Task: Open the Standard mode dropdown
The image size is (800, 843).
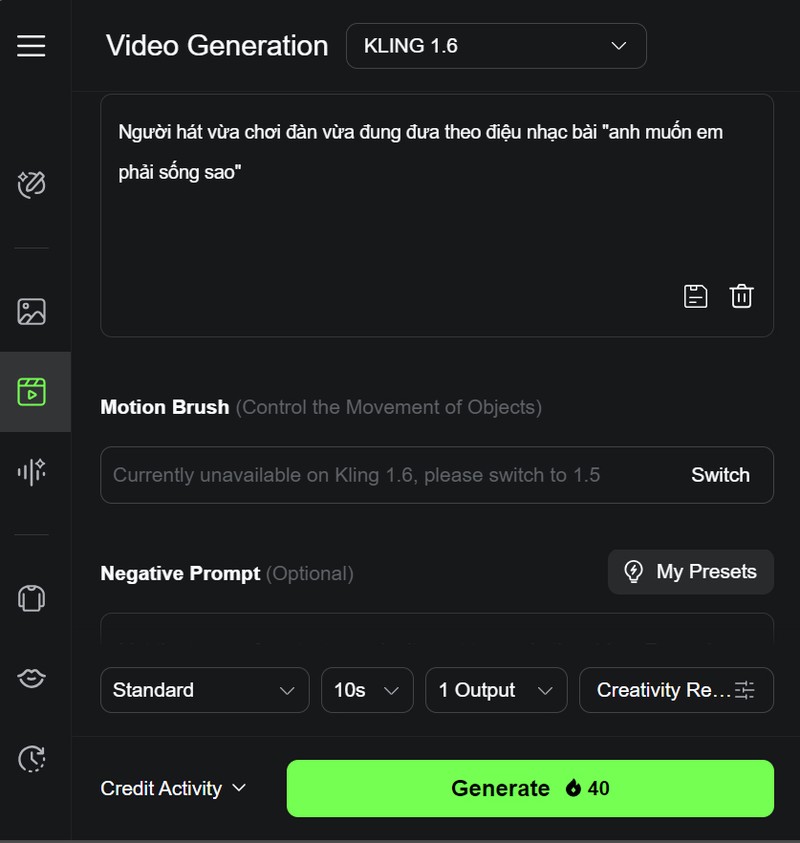Action: click(x=204, y=690)
